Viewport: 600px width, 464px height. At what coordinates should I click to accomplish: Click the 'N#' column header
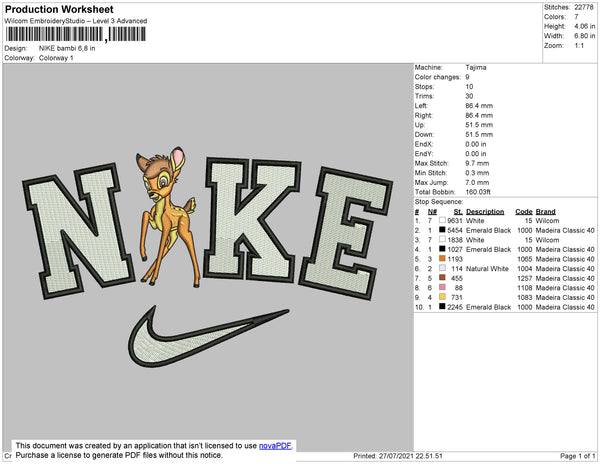(x=432, y=212)
